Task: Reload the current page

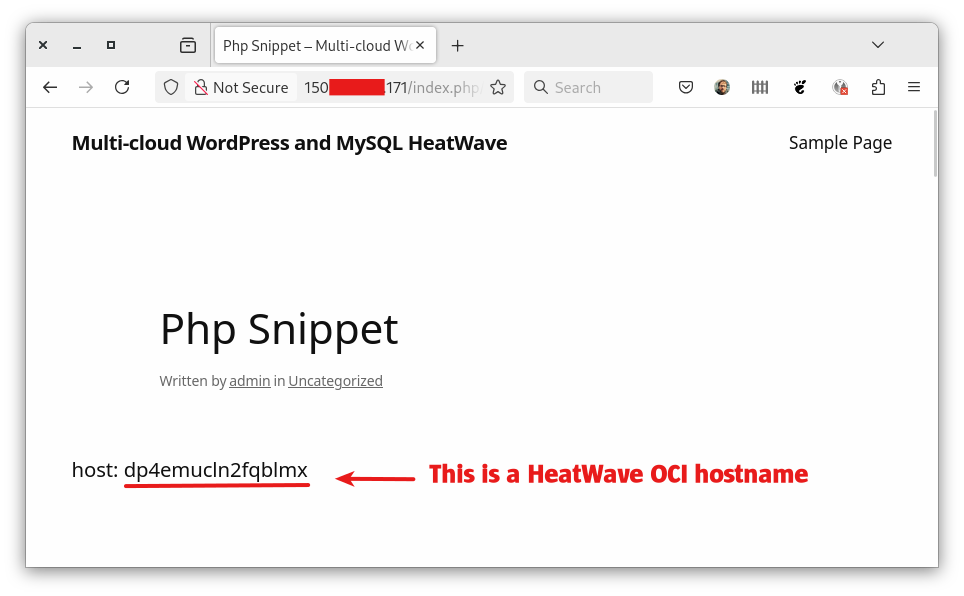Action: [x=122, y=87]
